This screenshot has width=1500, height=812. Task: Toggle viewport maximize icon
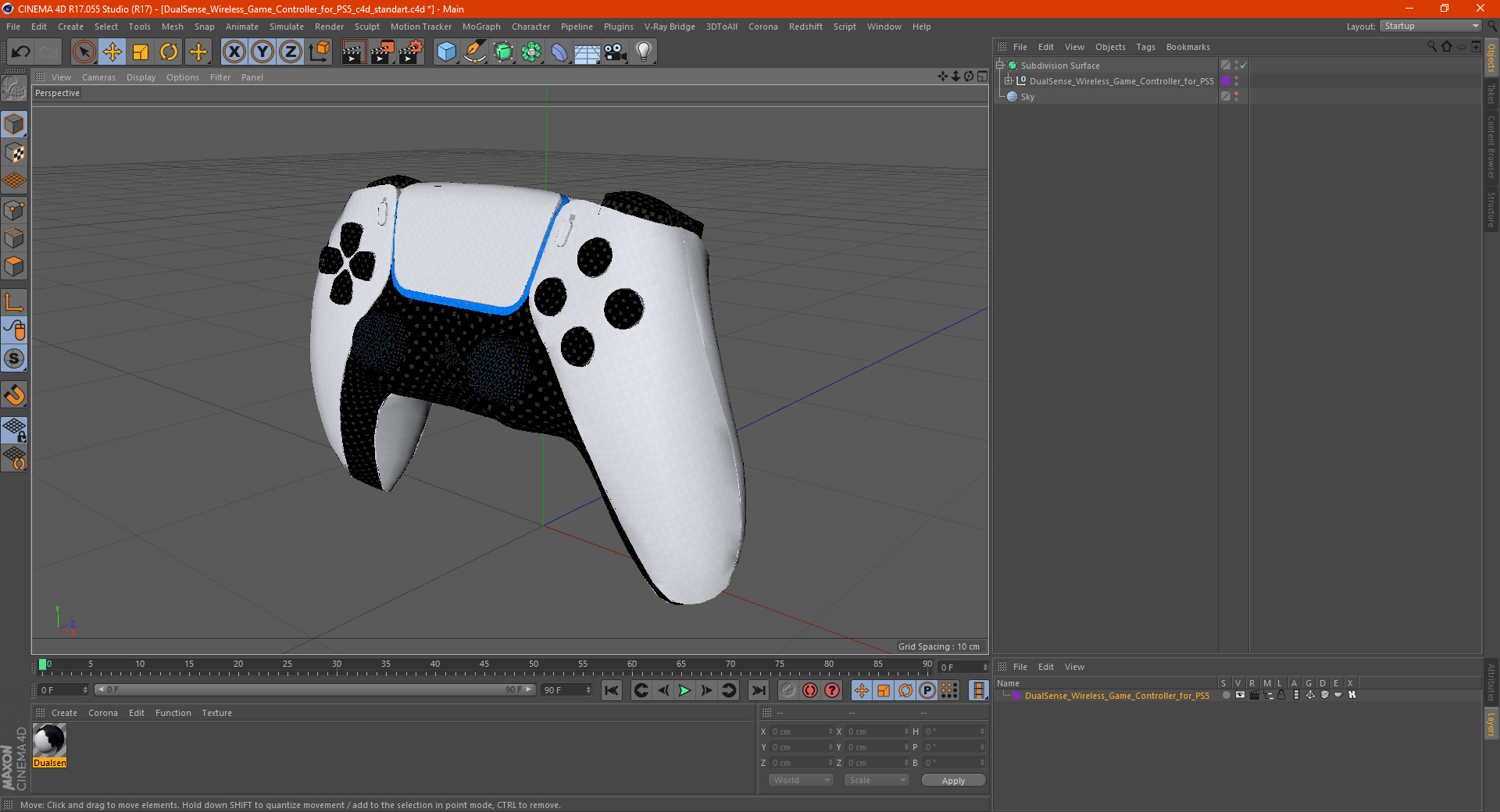(x=982, y=77)
